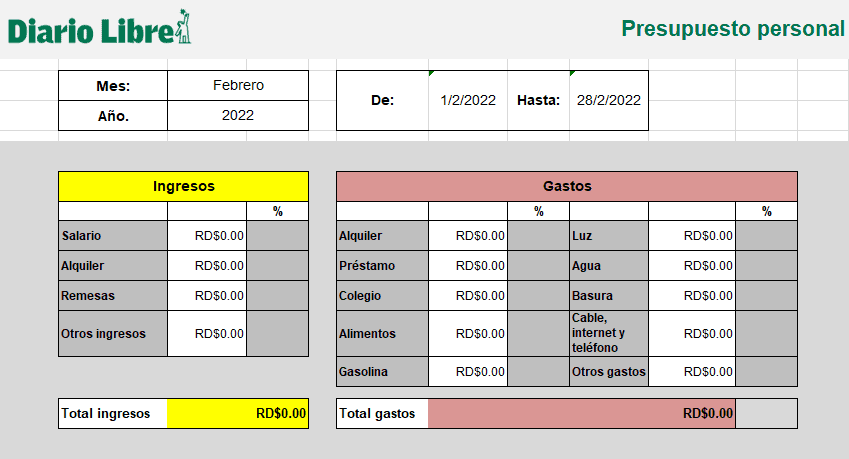Click the Presupuesto personal title
The image size is (849, 459).
click(732, 28)
